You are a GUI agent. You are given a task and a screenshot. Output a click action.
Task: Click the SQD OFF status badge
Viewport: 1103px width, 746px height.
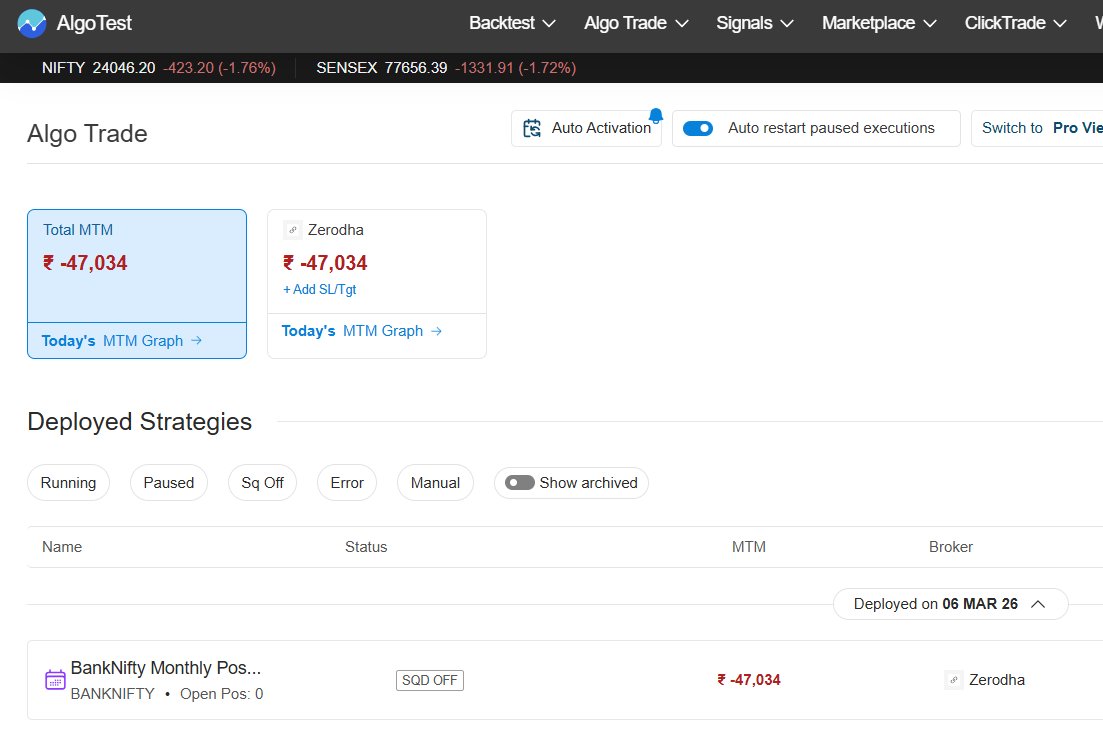[x=430, y=680]
